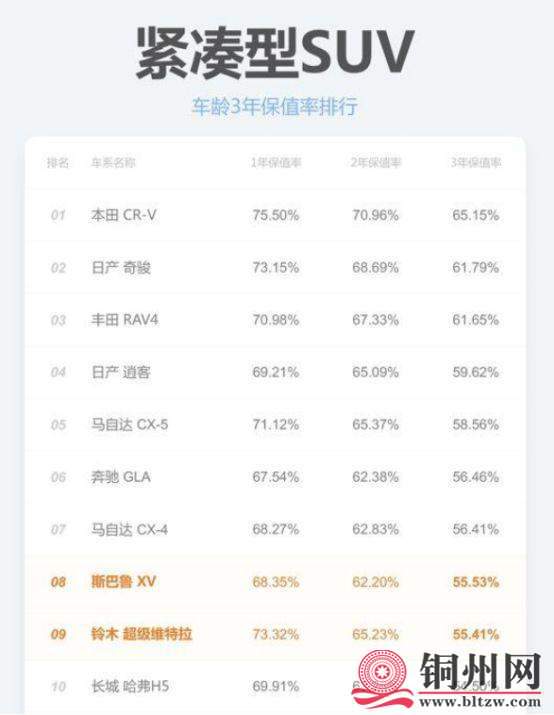Select the 长城 哈弗H5 entry

(130, 686)
